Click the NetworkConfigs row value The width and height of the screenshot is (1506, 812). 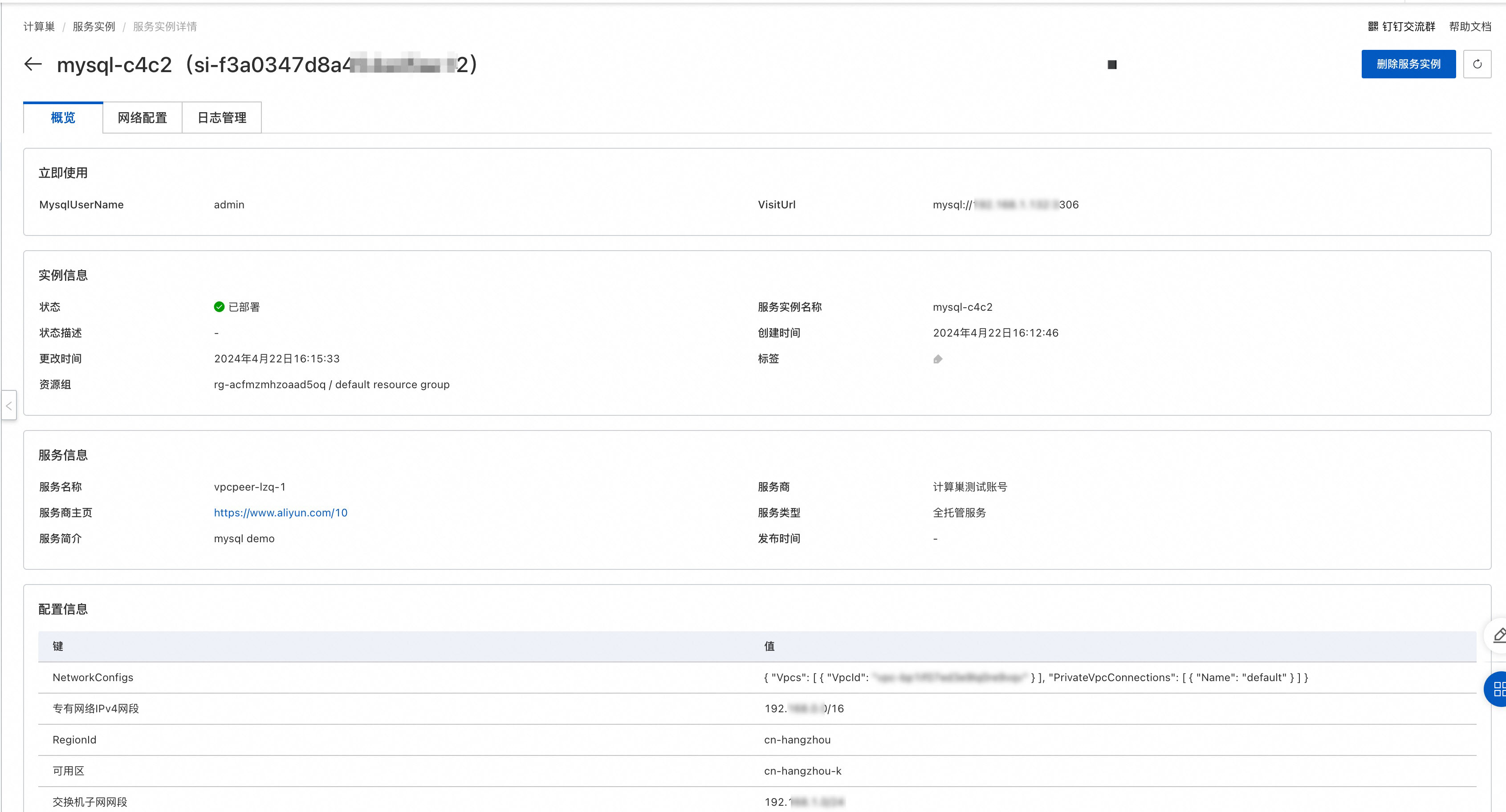click(x=1035, y=678)
